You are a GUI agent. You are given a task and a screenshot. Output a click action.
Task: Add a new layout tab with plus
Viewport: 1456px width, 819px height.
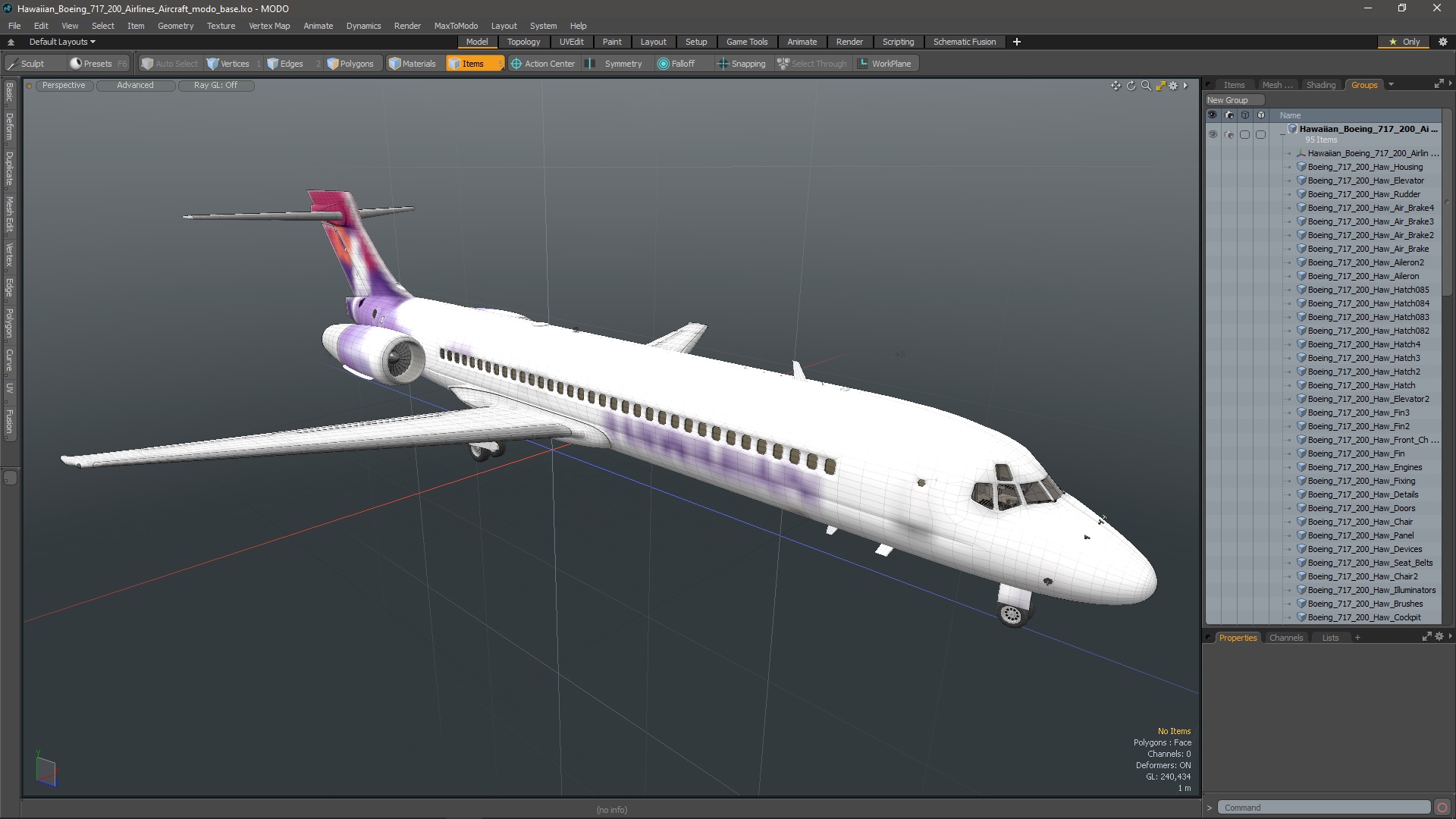1017,42
